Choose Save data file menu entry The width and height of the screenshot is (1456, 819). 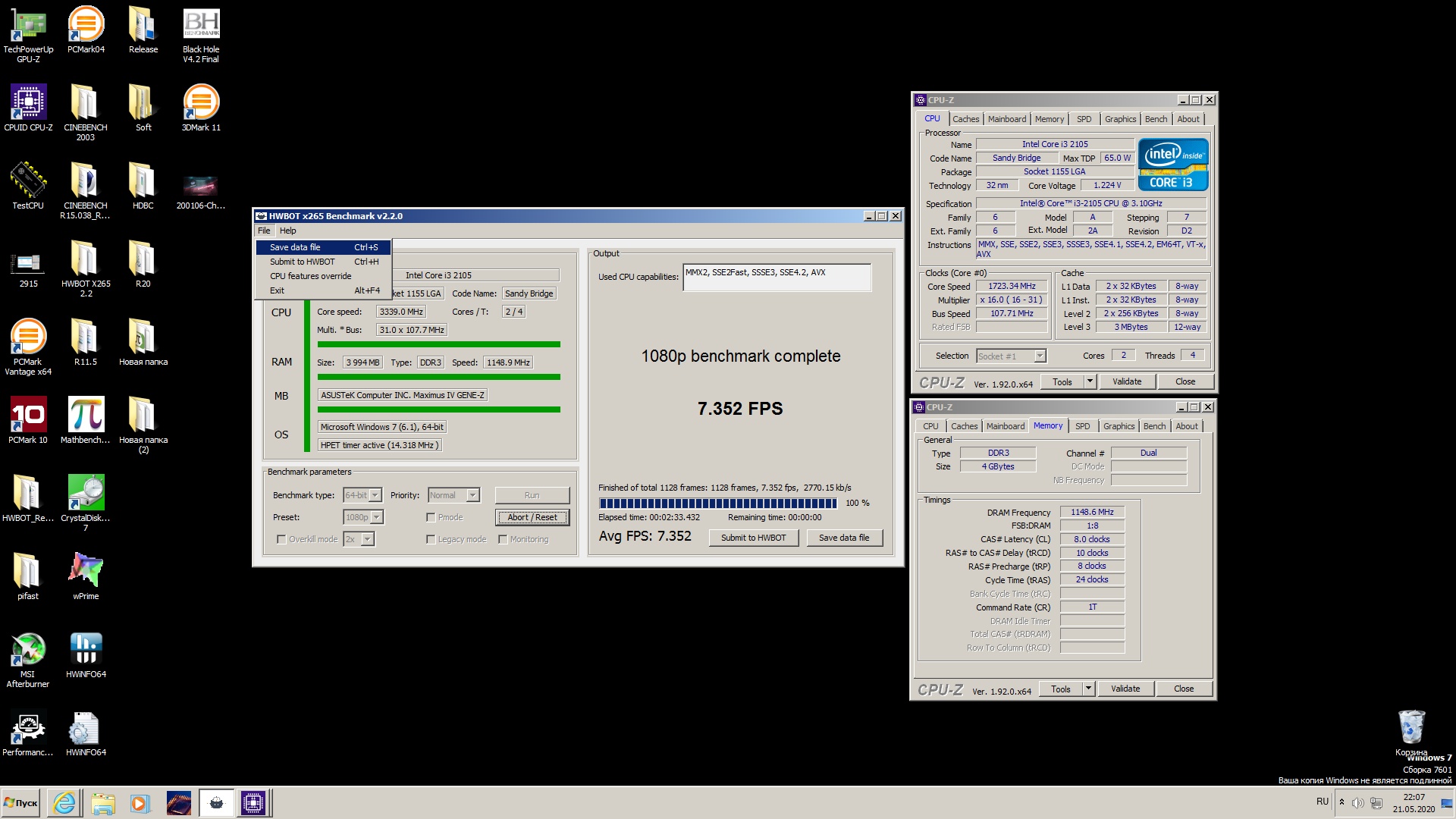[x=323, y=247]
